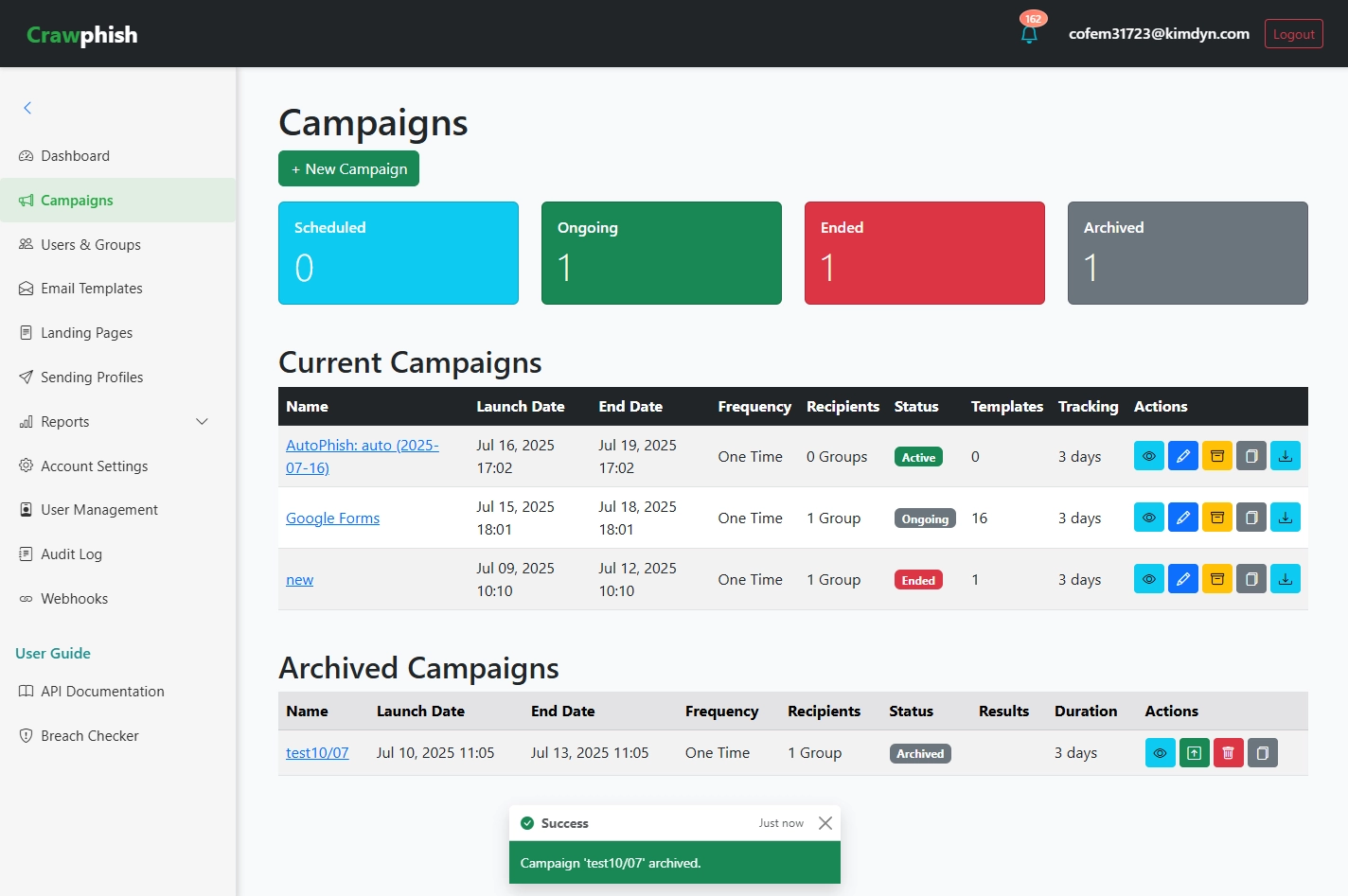
Task: Open the notification bell
Action: pos(1028,33)
